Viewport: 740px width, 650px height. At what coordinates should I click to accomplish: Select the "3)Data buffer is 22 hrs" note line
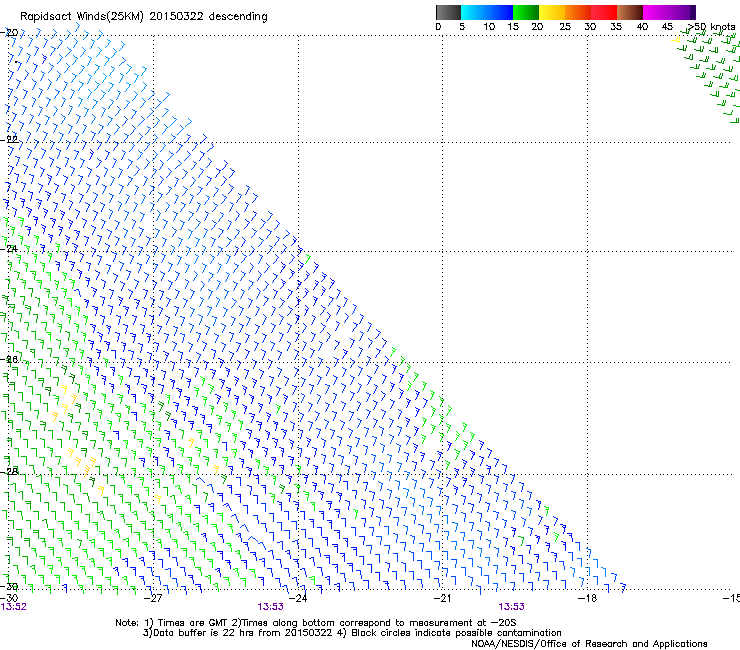click(x=352, y=633)
